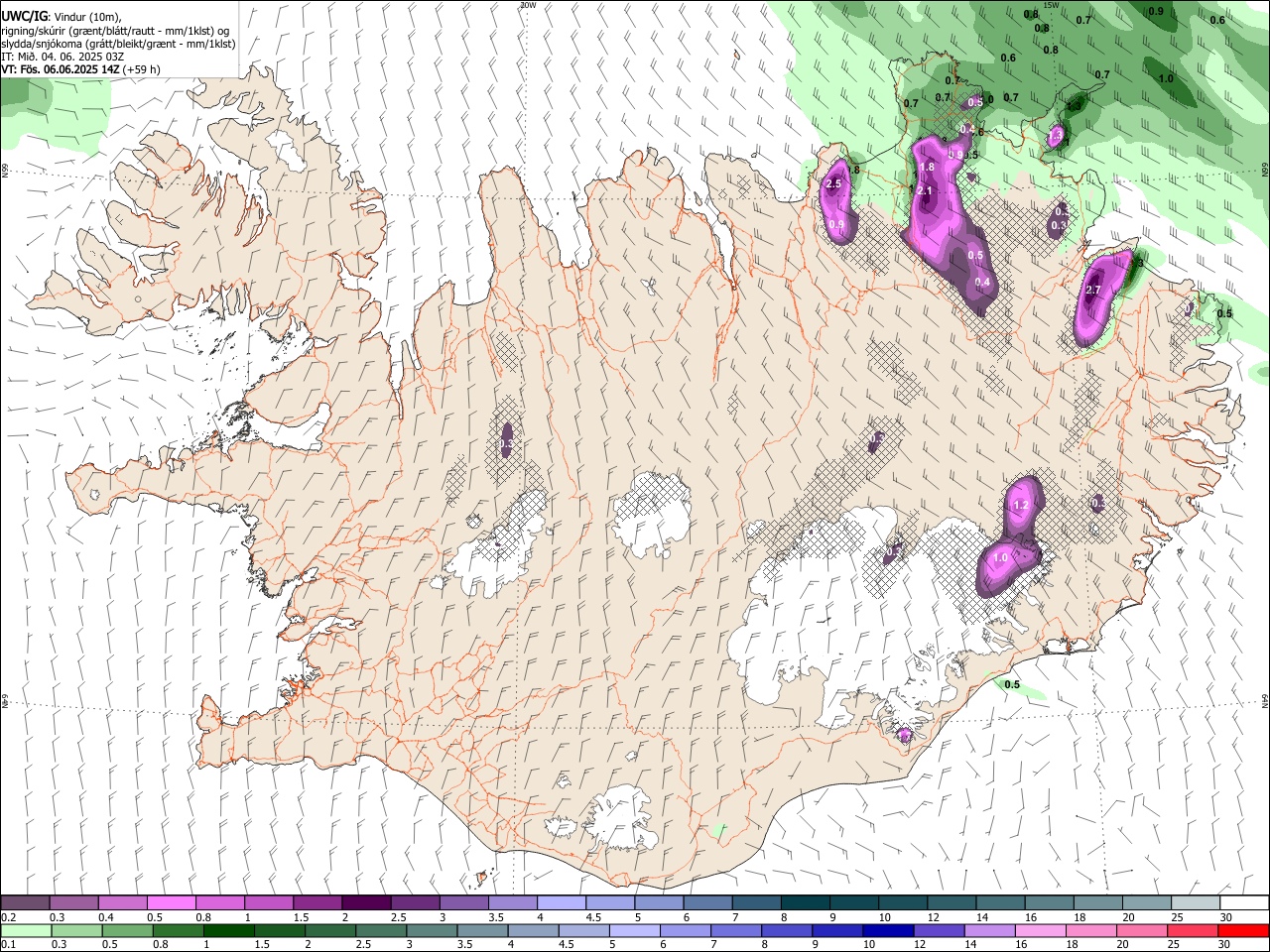1270x952 pixels.
Task: Click the white '2.1' snowfall value on the map
Action: (925, 190)
